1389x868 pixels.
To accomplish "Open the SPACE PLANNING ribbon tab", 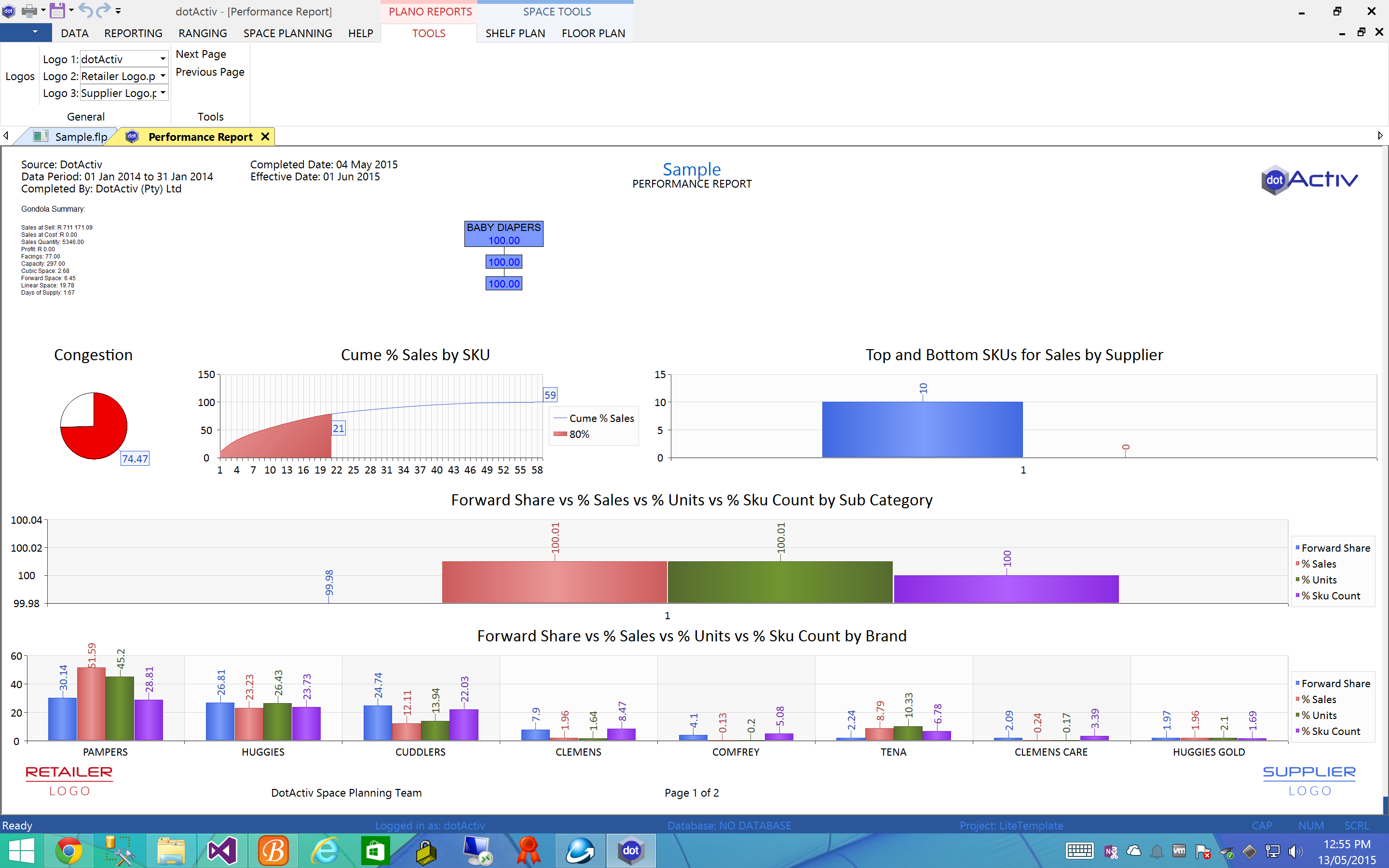I will coord(287,33).
